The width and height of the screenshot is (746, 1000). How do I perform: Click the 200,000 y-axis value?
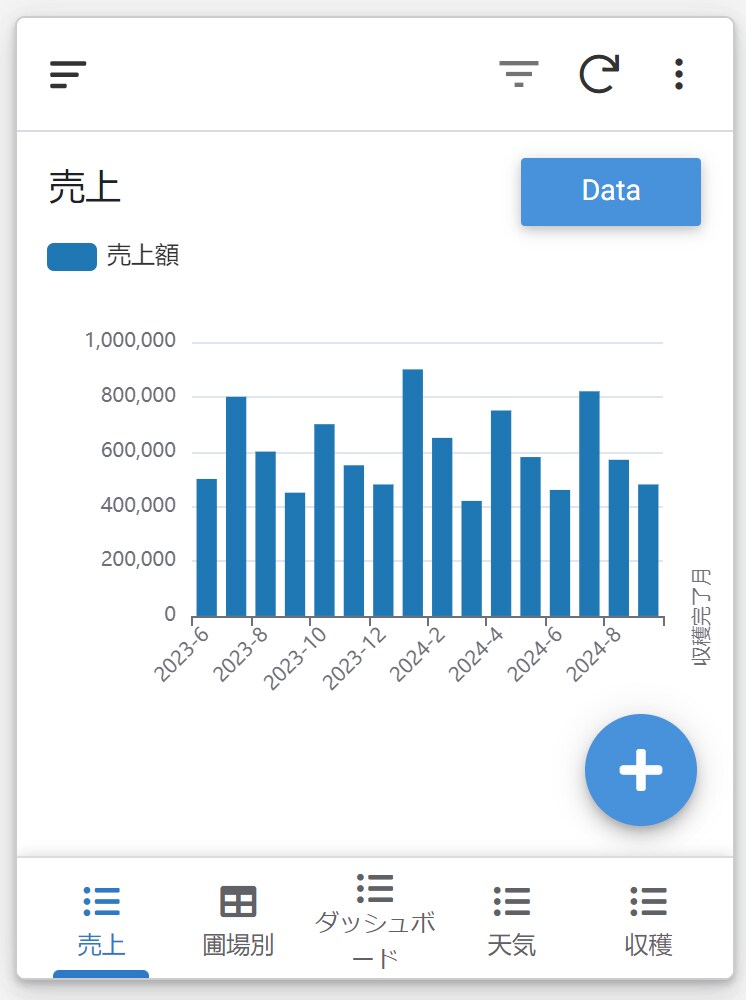pos(138,559)
